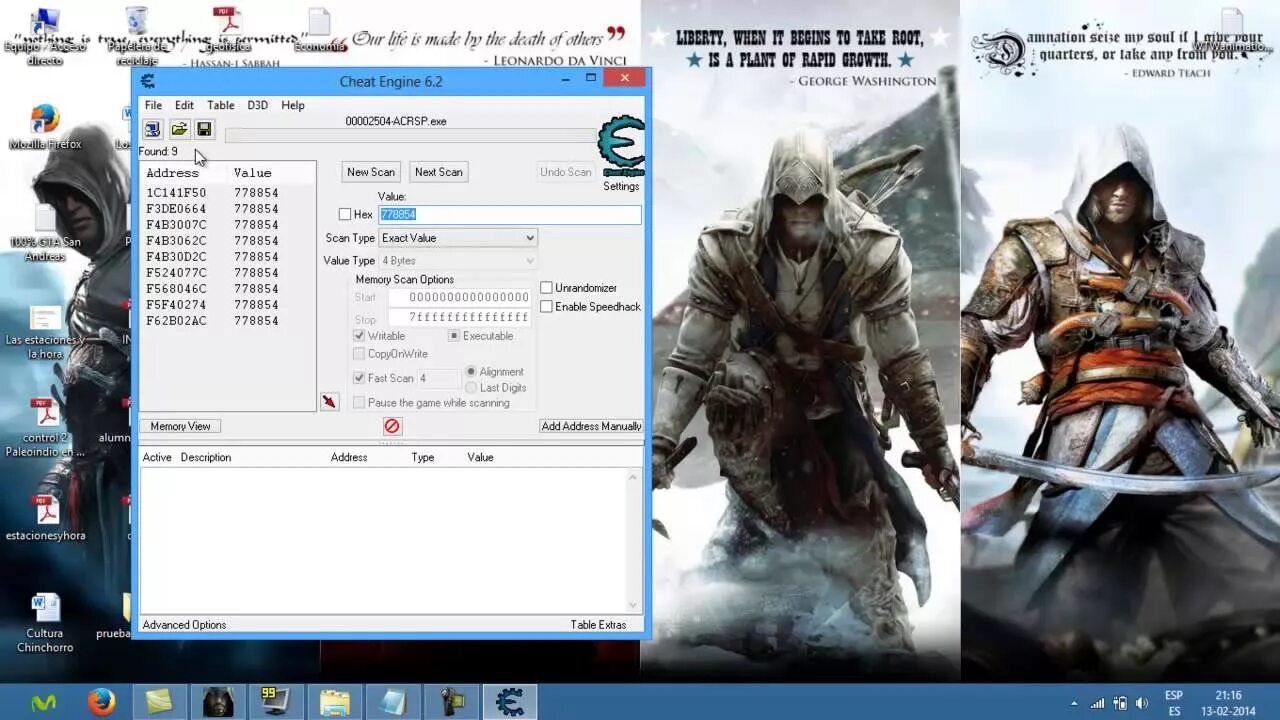This screenshot has width=1280, height=720.
Task: Select the Alignment radio button
Action: (471, 372)
